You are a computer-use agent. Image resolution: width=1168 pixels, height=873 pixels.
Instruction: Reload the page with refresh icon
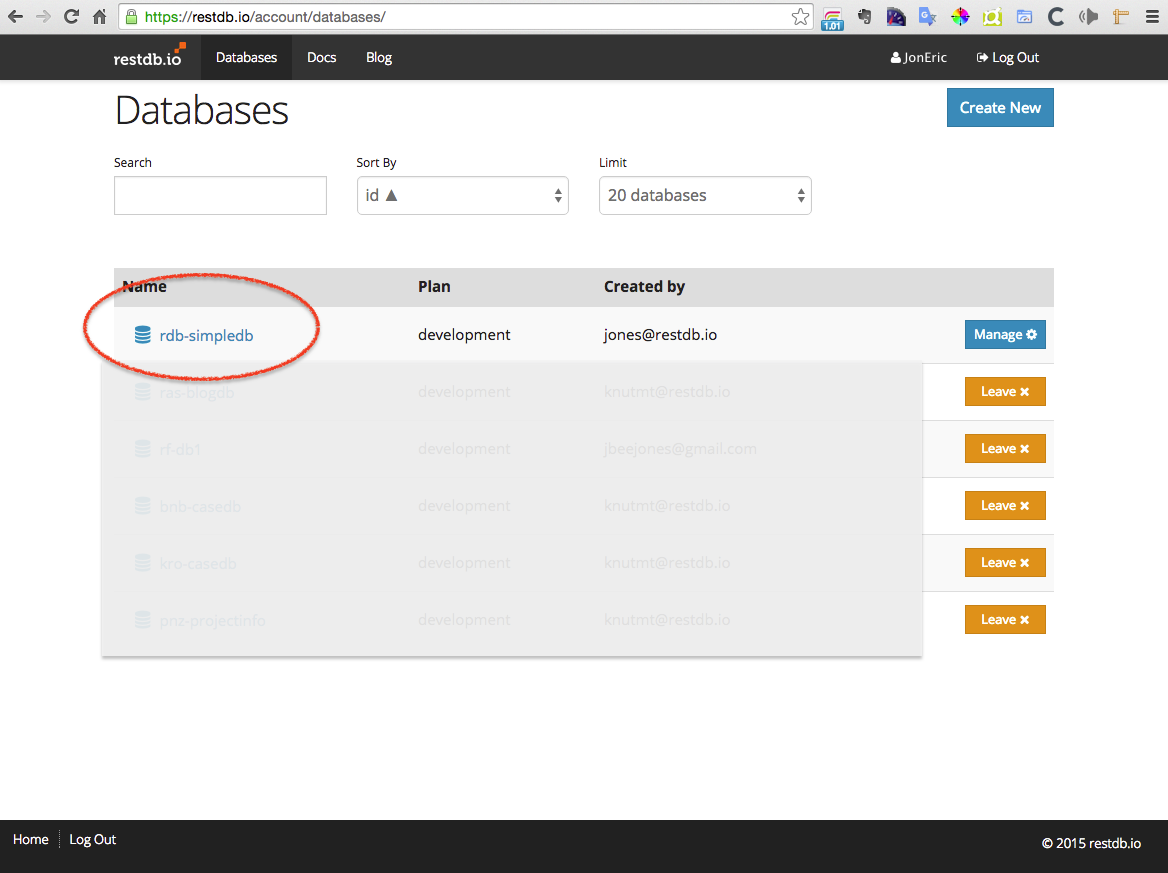pyautogui.click(x=72, y=16)
